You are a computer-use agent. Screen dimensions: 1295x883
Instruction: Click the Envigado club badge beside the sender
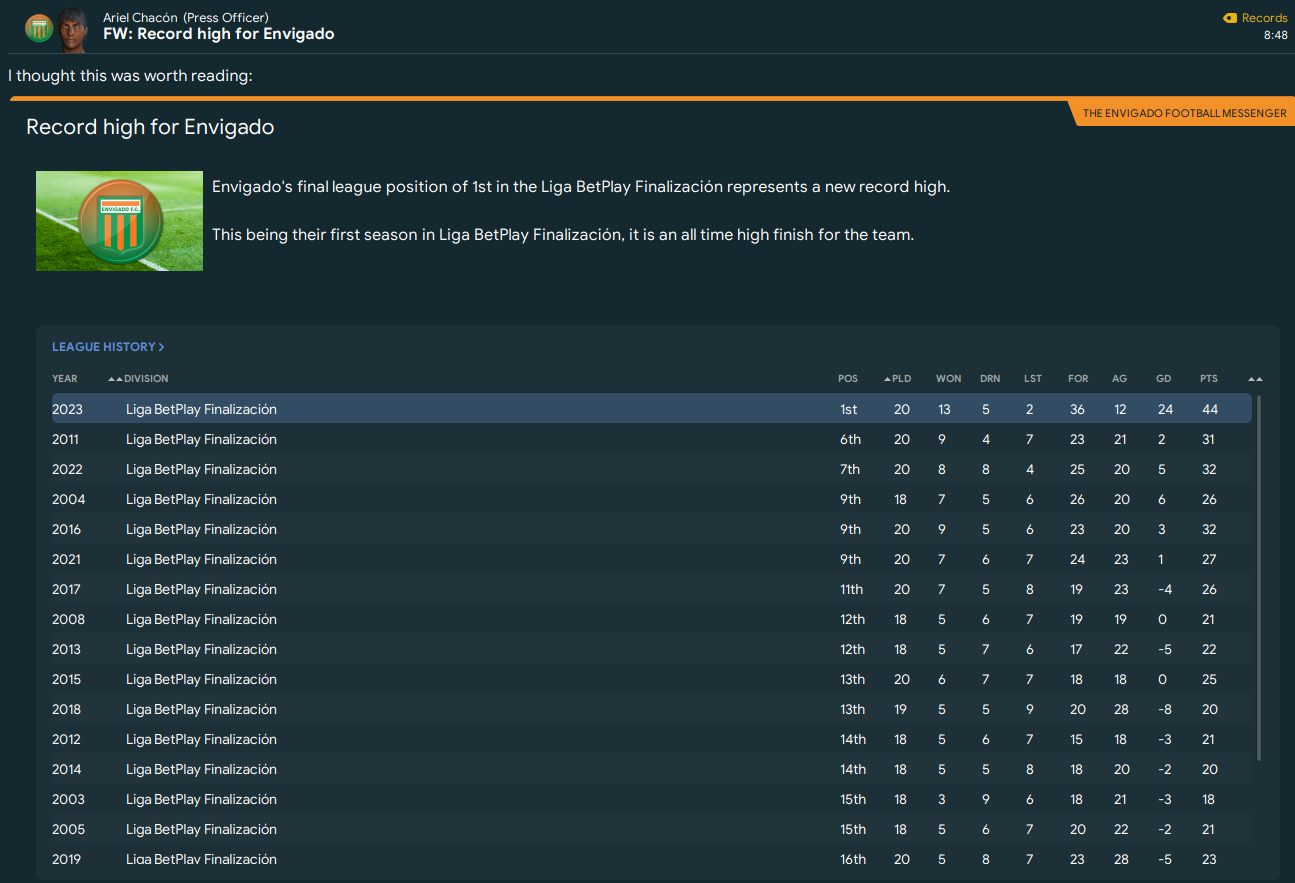38,28
